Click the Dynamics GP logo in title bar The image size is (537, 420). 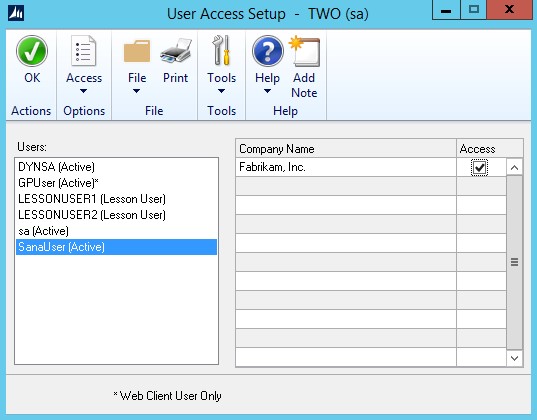click(16, 13)
